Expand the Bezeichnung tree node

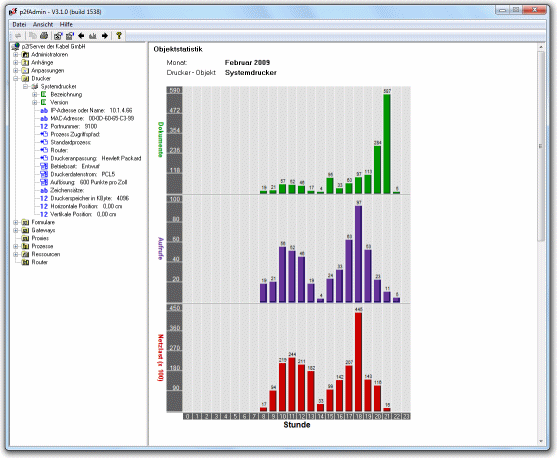click(34, 95)
